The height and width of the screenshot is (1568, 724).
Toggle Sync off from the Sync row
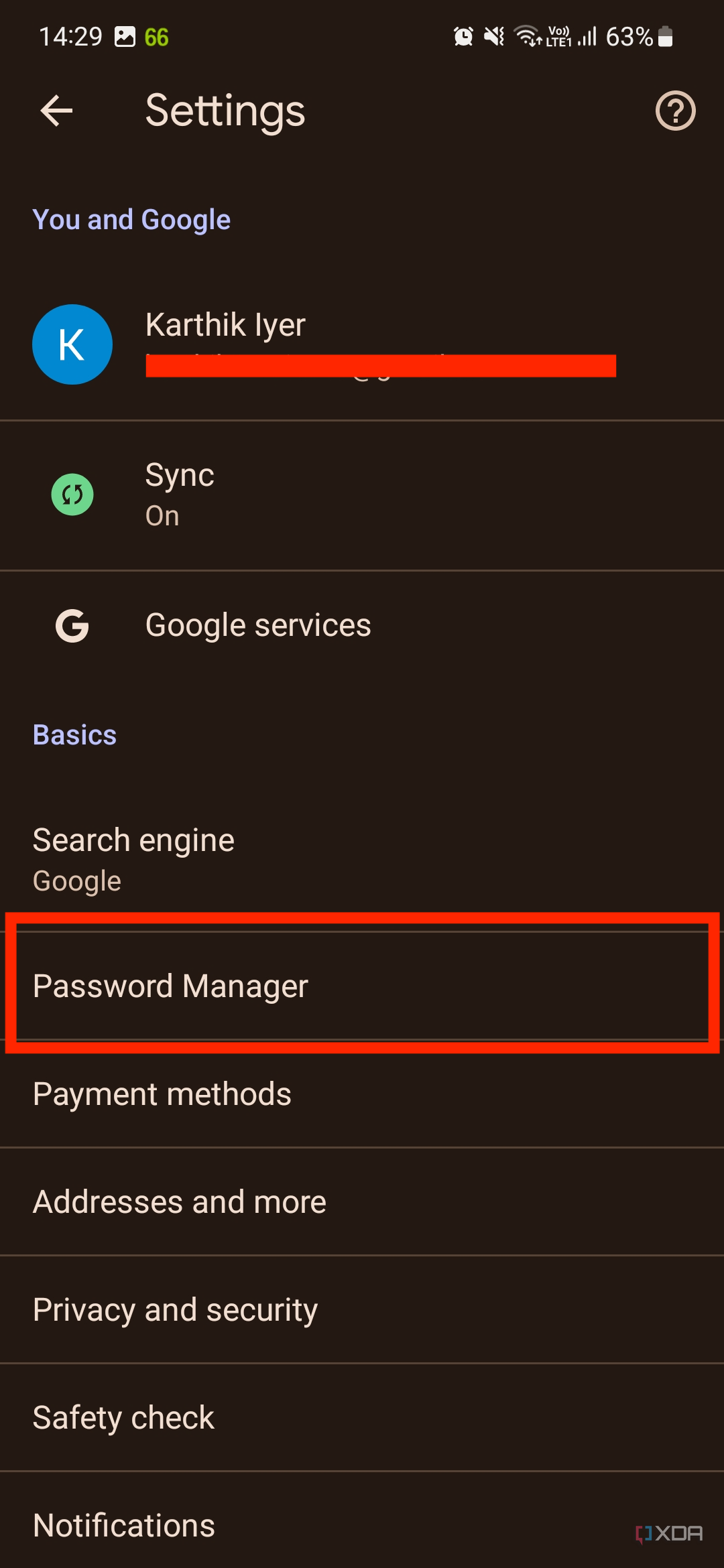pos(362,494)
